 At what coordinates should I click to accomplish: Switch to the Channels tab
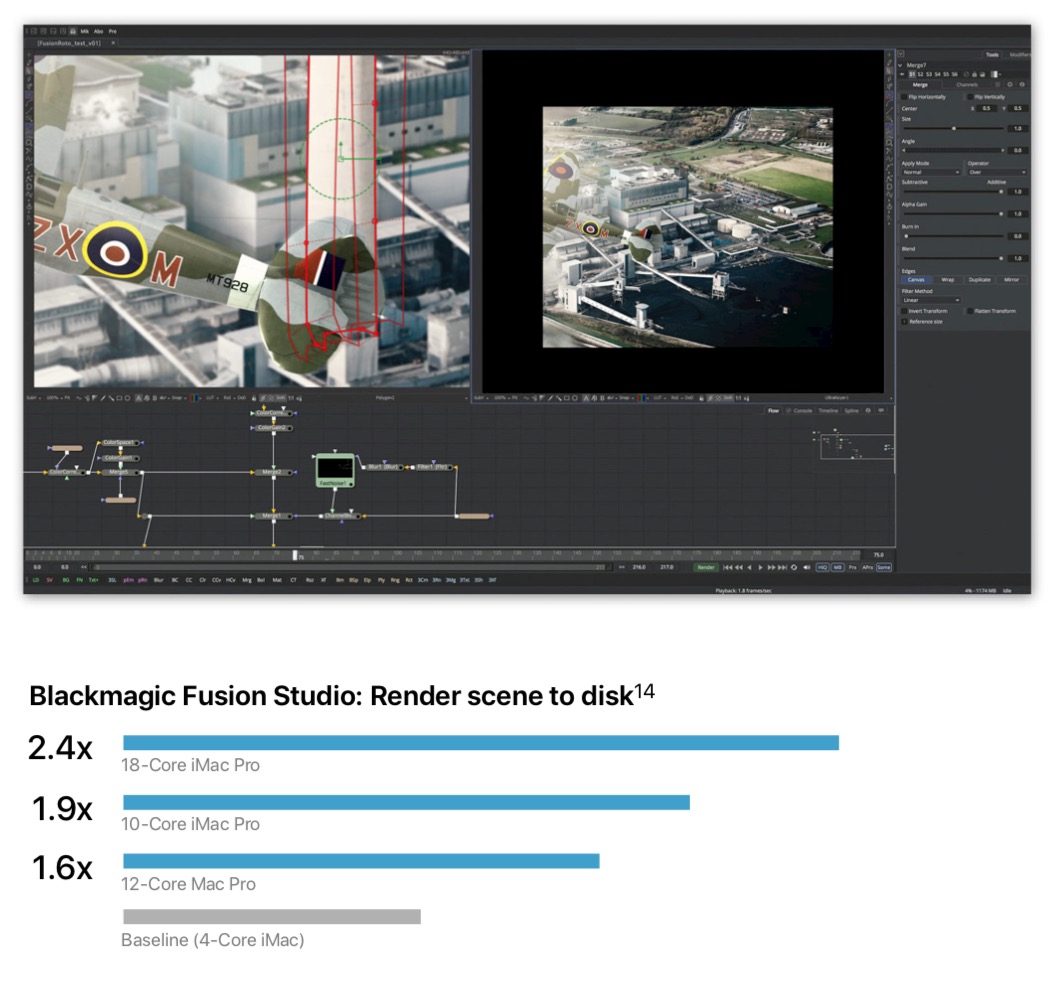click(966, 85)
